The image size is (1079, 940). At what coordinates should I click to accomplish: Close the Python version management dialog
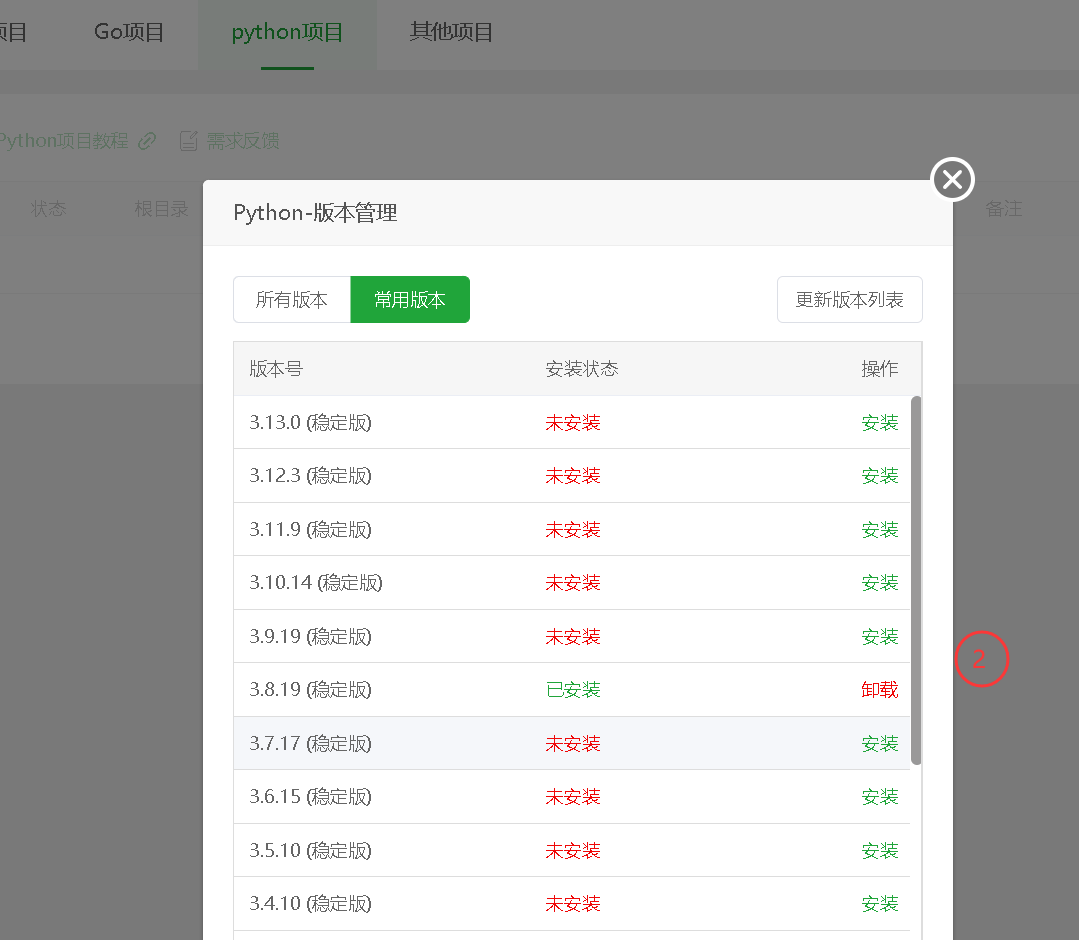pos(952,180)
